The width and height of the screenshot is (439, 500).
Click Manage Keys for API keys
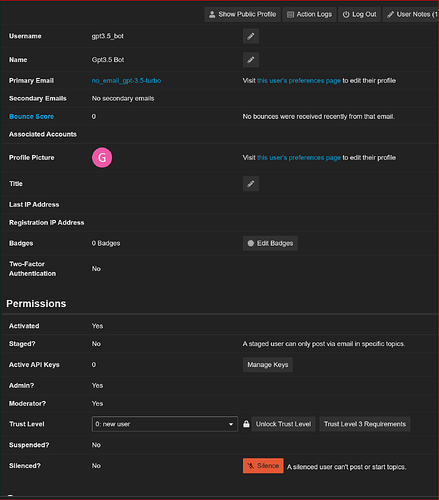point(268,365)
